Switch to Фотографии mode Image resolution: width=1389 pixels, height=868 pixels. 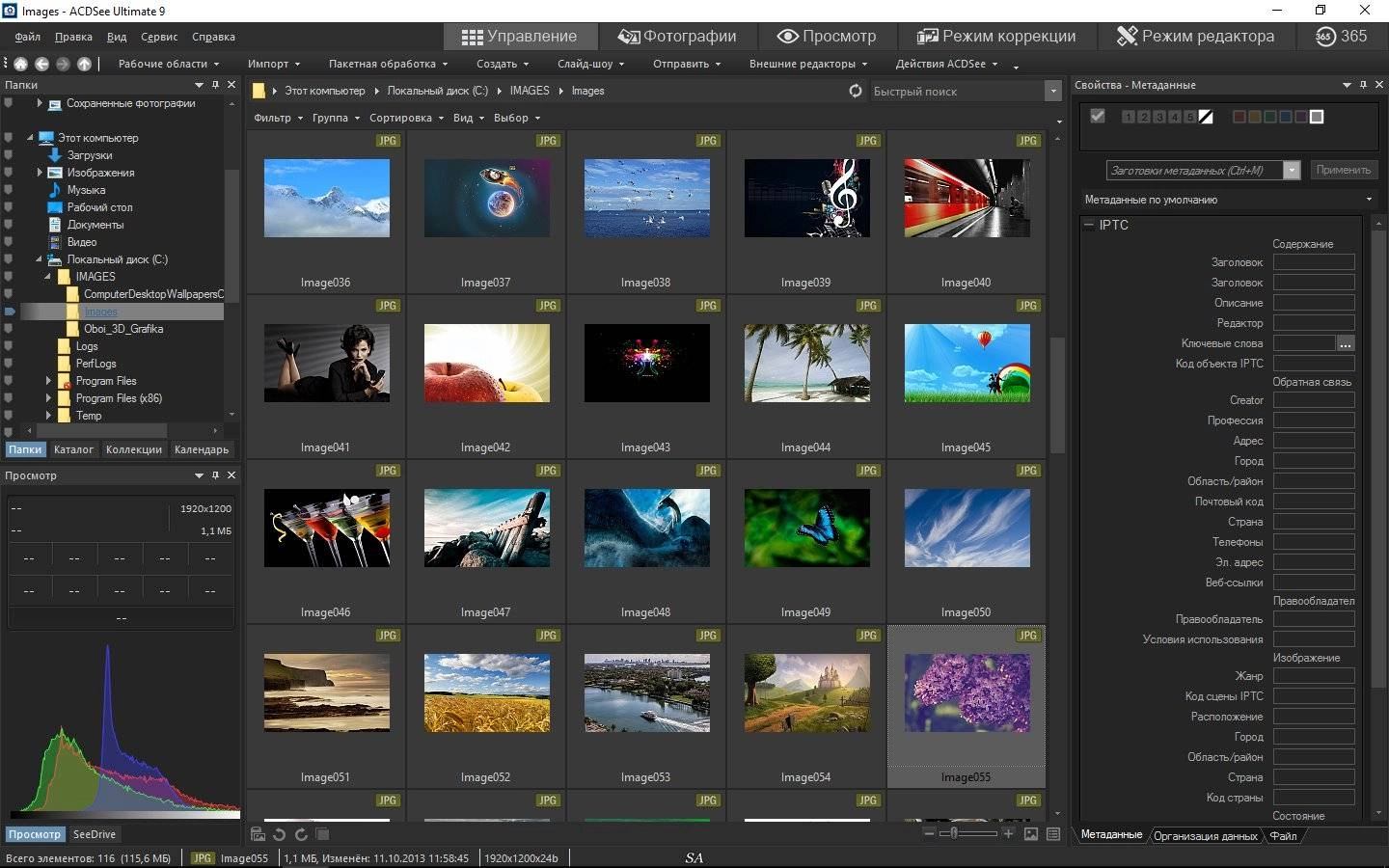tap(677, 37)
